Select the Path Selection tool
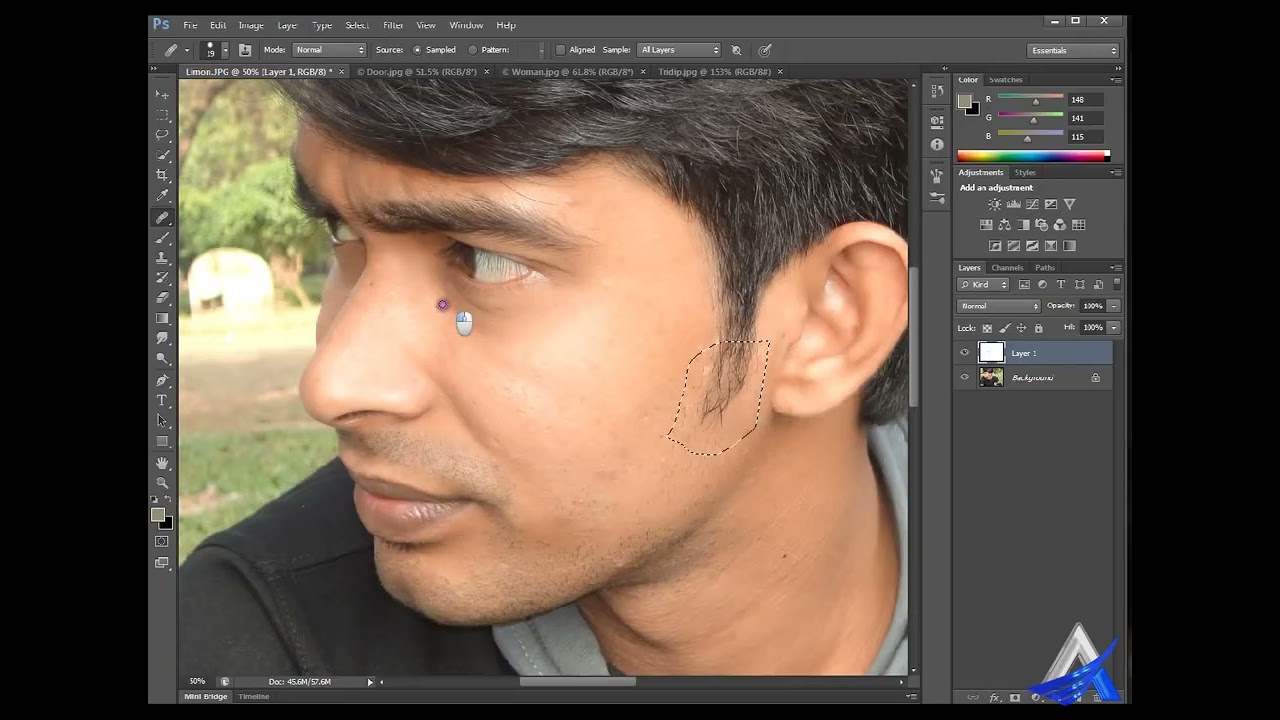 tap(162, 421)
